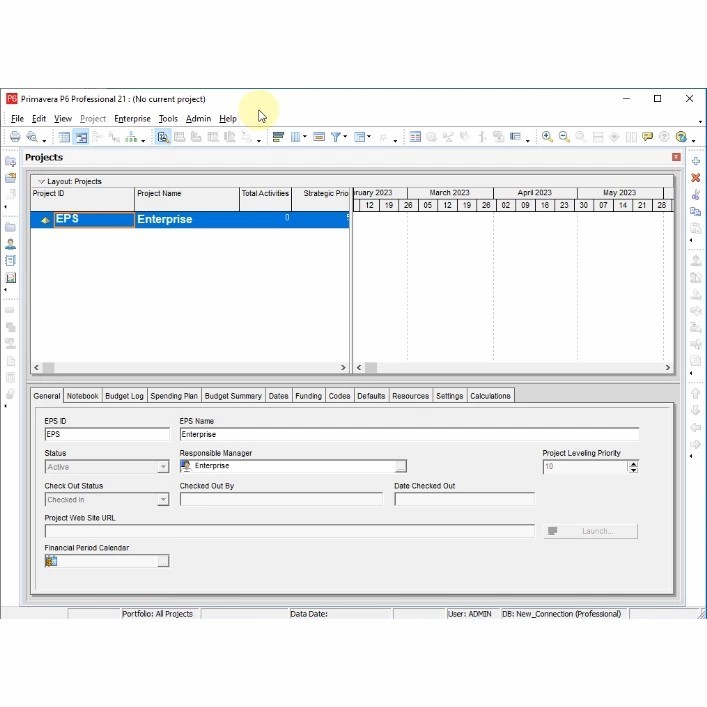Open the Status dropdown
The width and height of the screenshot is (707, 707).
pyautogui.click(x=163, y=467)
